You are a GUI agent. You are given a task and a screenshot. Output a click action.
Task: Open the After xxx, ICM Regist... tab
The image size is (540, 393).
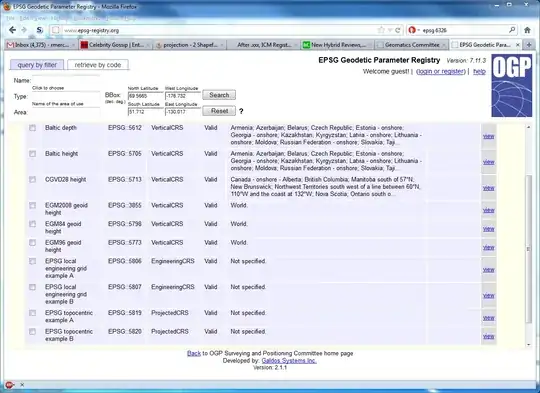tap(263, 45)
